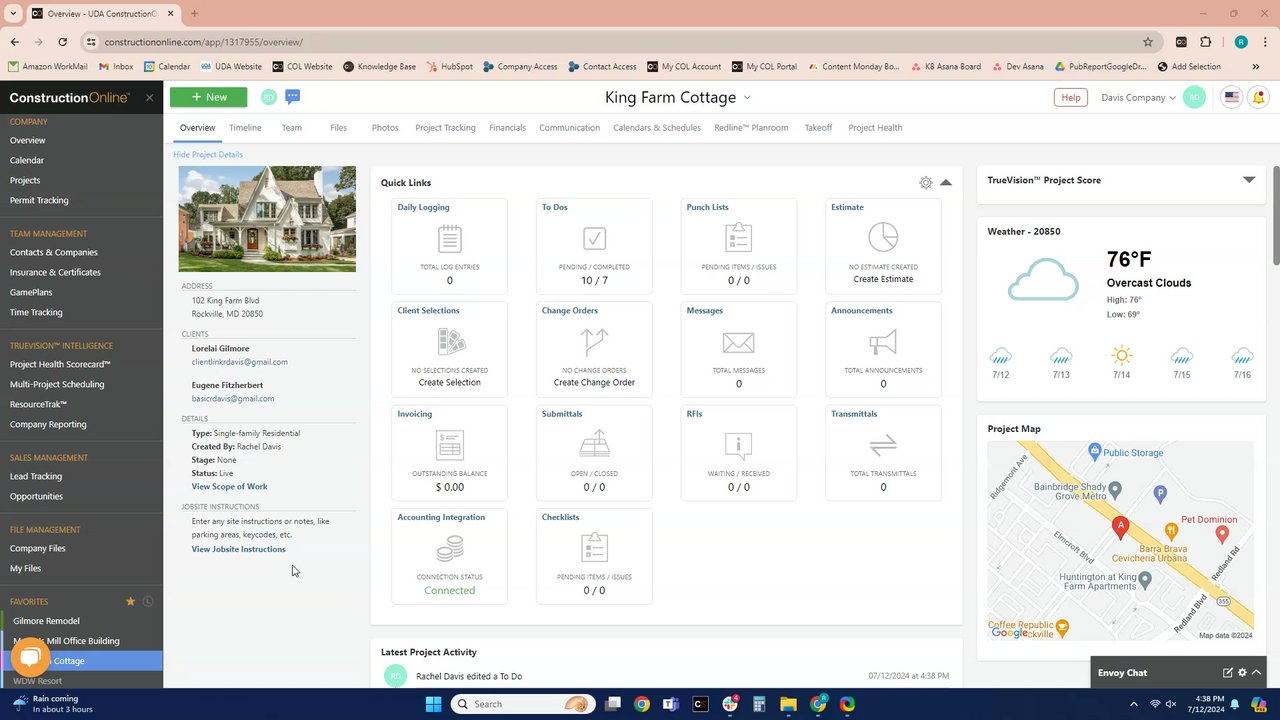Screen dimensions: 1280x720
Task: Open the Client Selections icon
Action: [x=451, y=342]
